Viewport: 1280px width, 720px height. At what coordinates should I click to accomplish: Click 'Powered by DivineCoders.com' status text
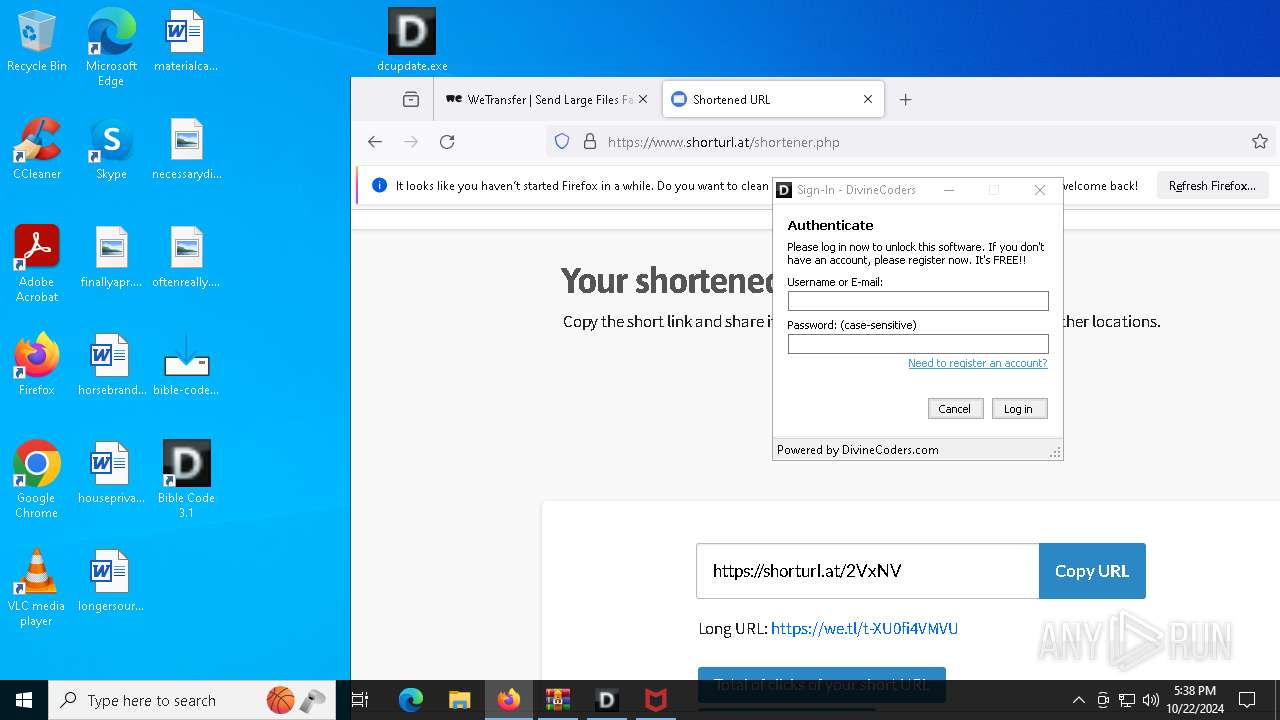858,450
